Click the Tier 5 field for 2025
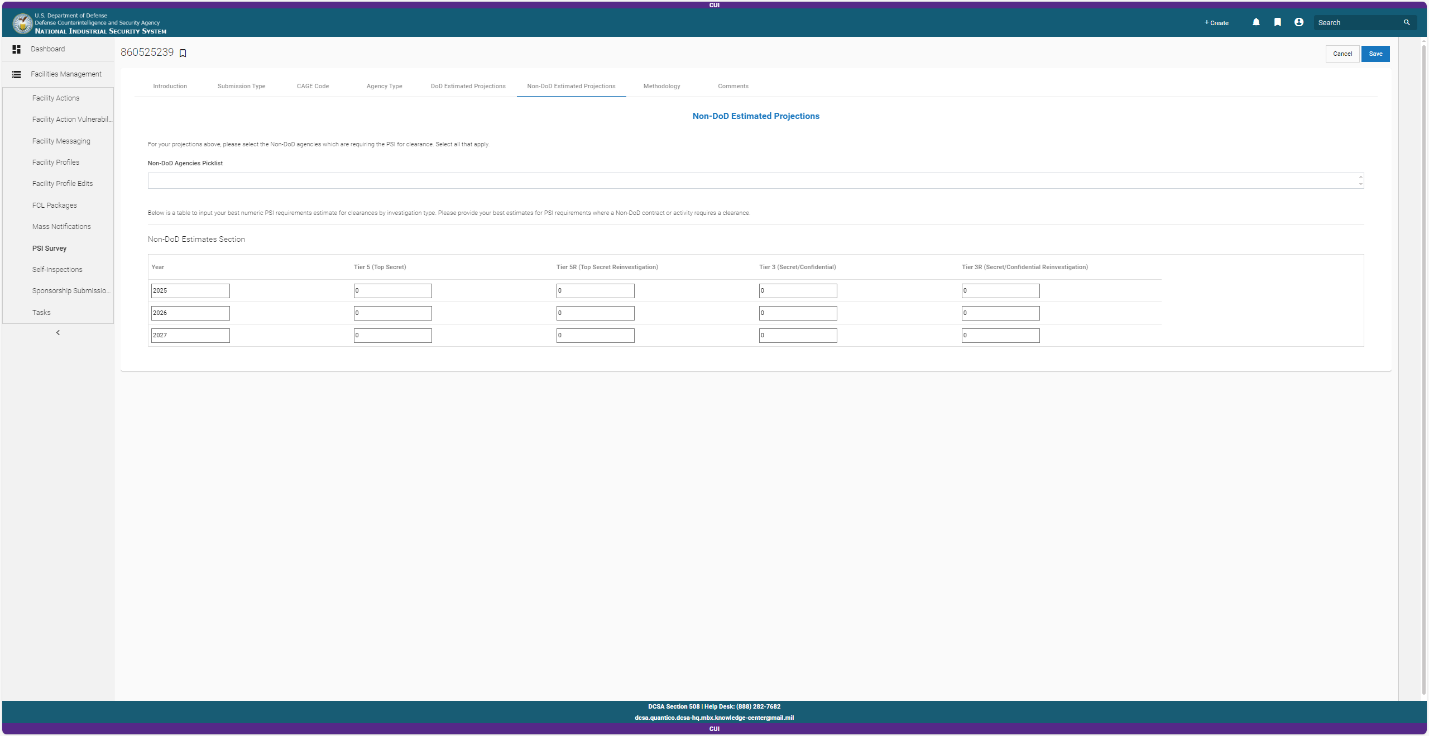The image size is (1429, 736). click(x=393, y=291)
